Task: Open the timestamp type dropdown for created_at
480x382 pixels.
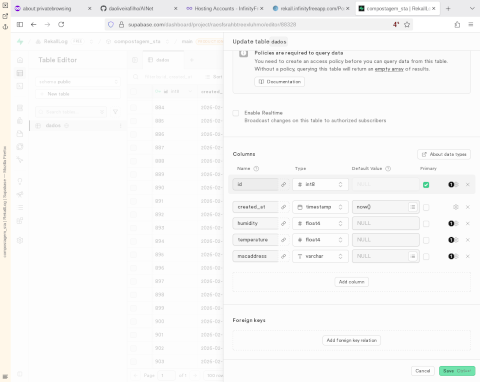Action: point(320,207)
